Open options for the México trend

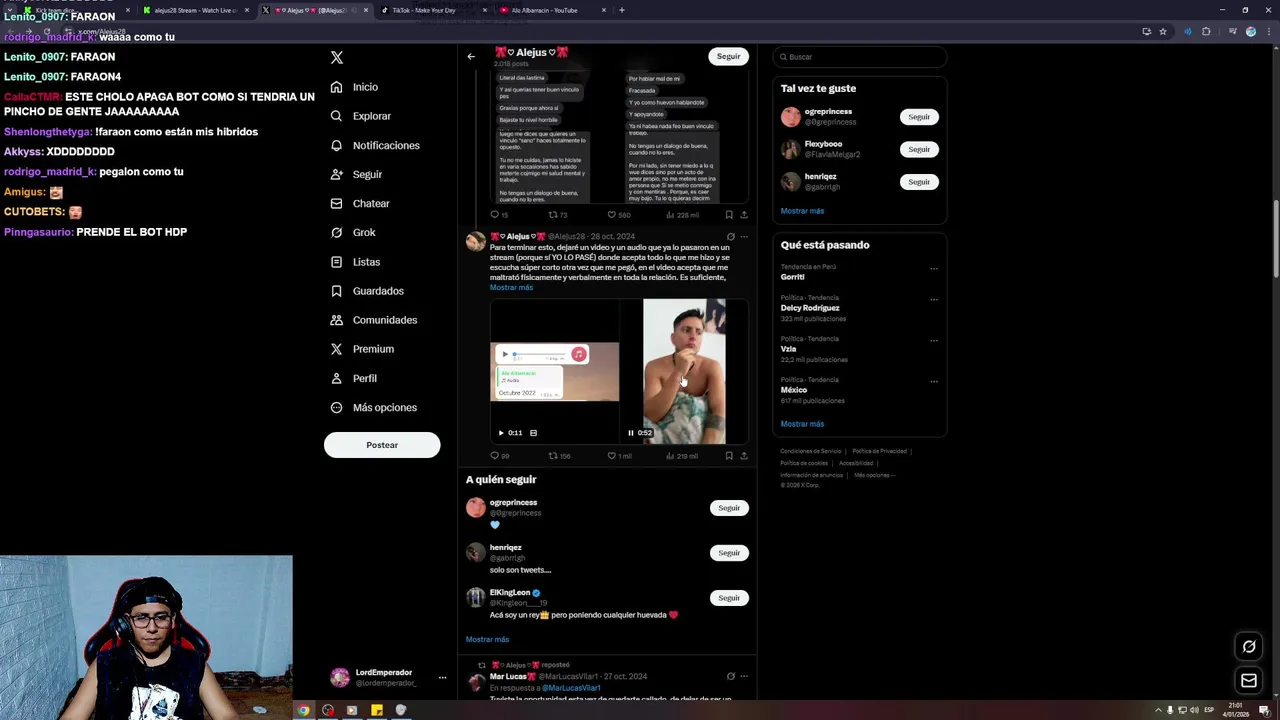click(934, 381)
